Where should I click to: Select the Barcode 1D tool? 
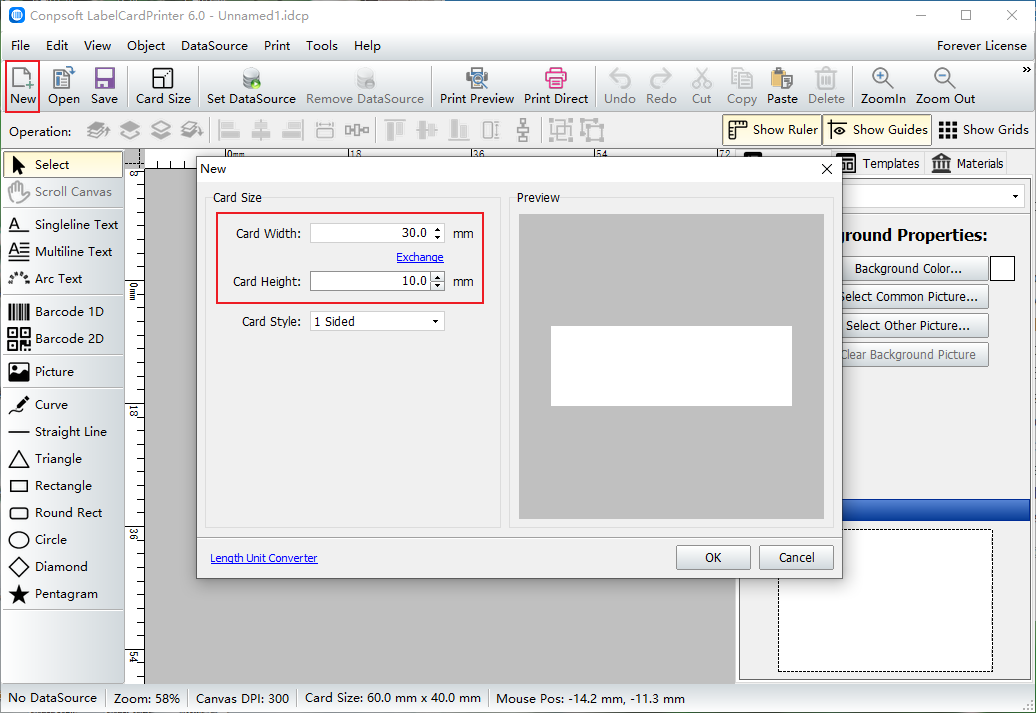(x=63, y=312)
